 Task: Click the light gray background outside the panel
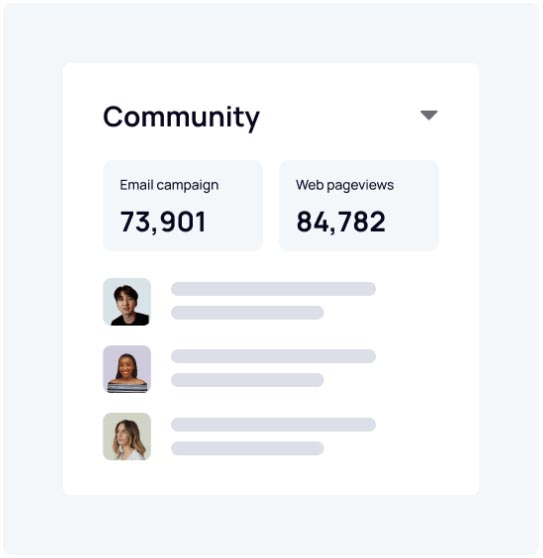(x=270, y=32)
